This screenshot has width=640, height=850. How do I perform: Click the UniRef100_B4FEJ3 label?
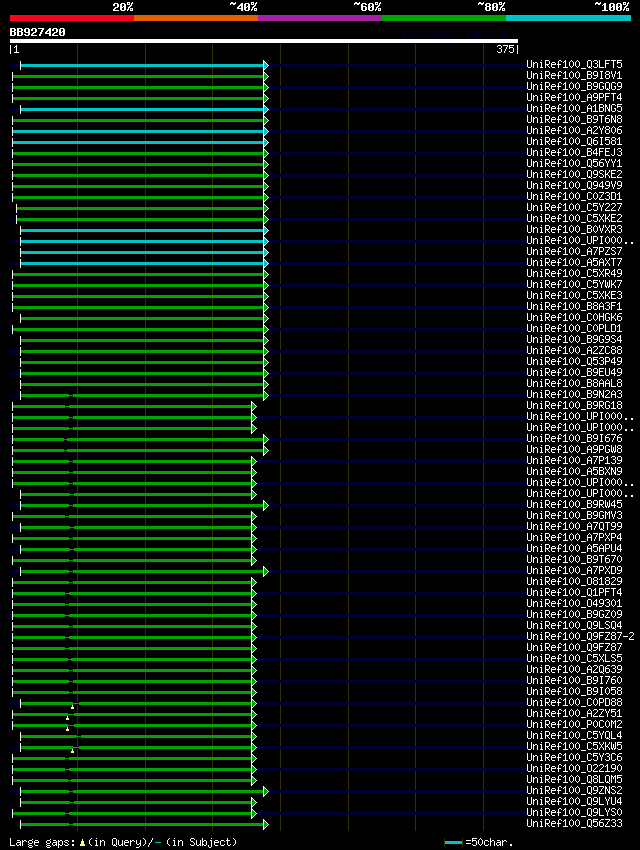pyautogui.click(x=574, y=152)
